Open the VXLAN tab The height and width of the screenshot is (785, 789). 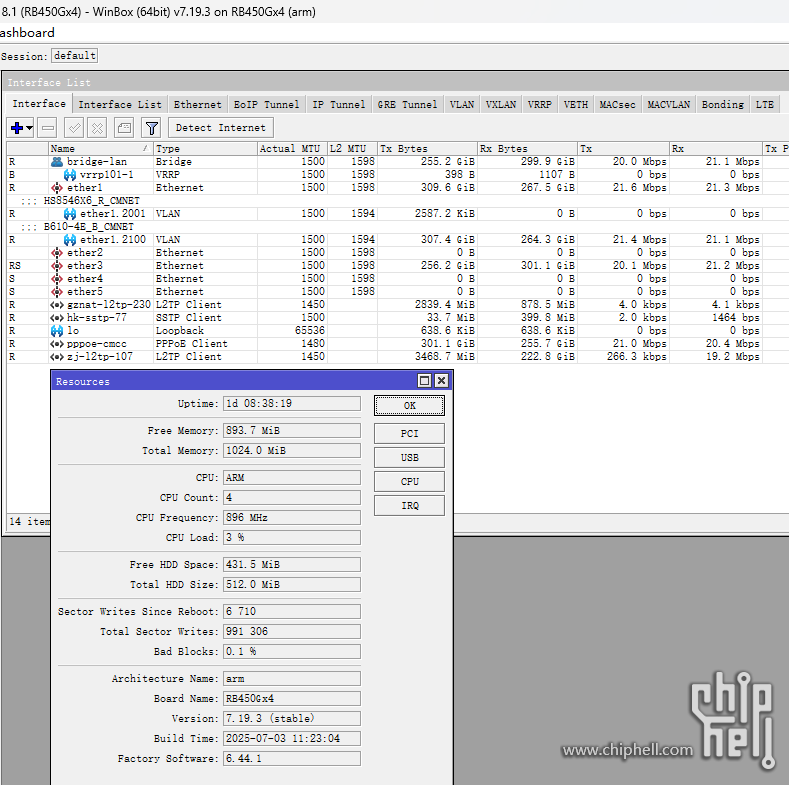[x=501, y=105]
